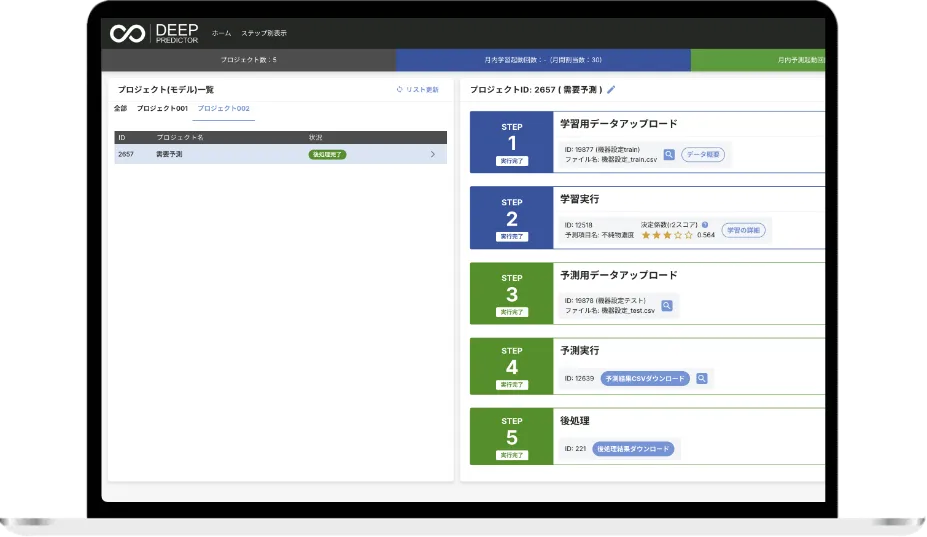The image size is (927, 537).
Task: Click the 予測実行 heading
Action: pyautogui.click(x=579, y=351)
